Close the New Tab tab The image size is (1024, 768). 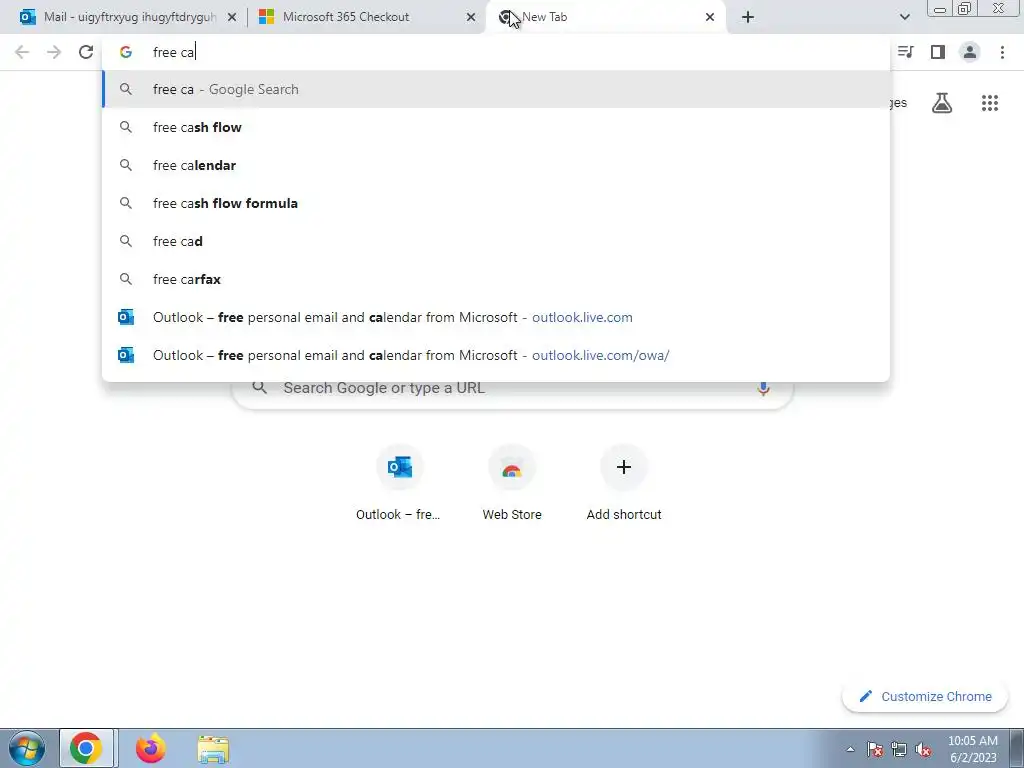(x=710, y=17)
